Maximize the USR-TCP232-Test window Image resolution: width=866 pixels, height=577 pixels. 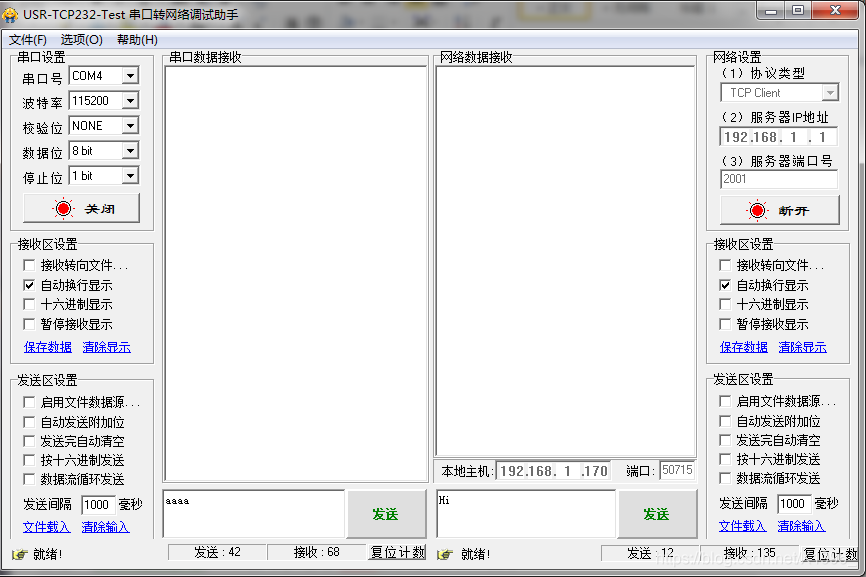point(798,10)
